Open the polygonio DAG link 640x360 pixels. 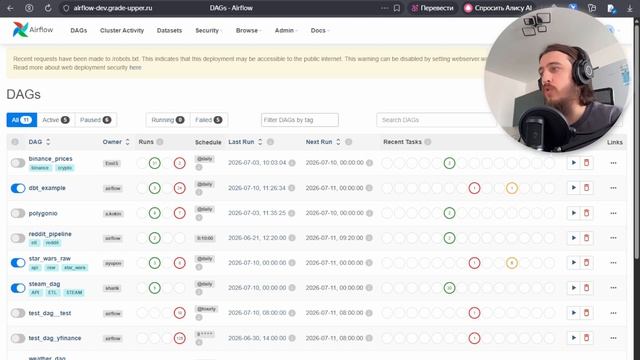[x=43, y=213]
